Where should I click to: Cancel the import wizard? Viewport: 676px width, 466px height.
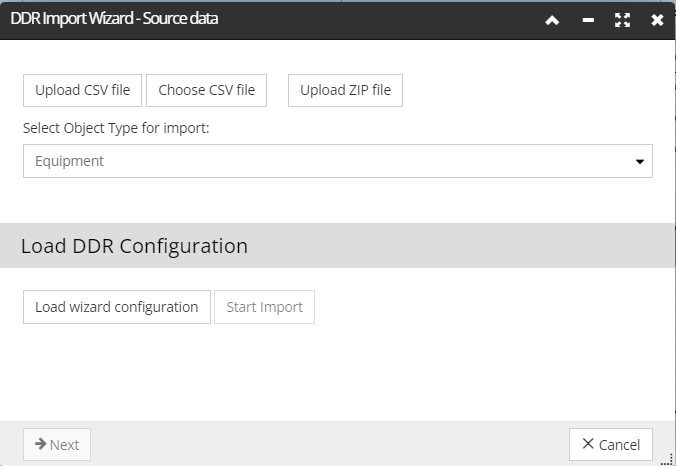[x=611, y=444]
